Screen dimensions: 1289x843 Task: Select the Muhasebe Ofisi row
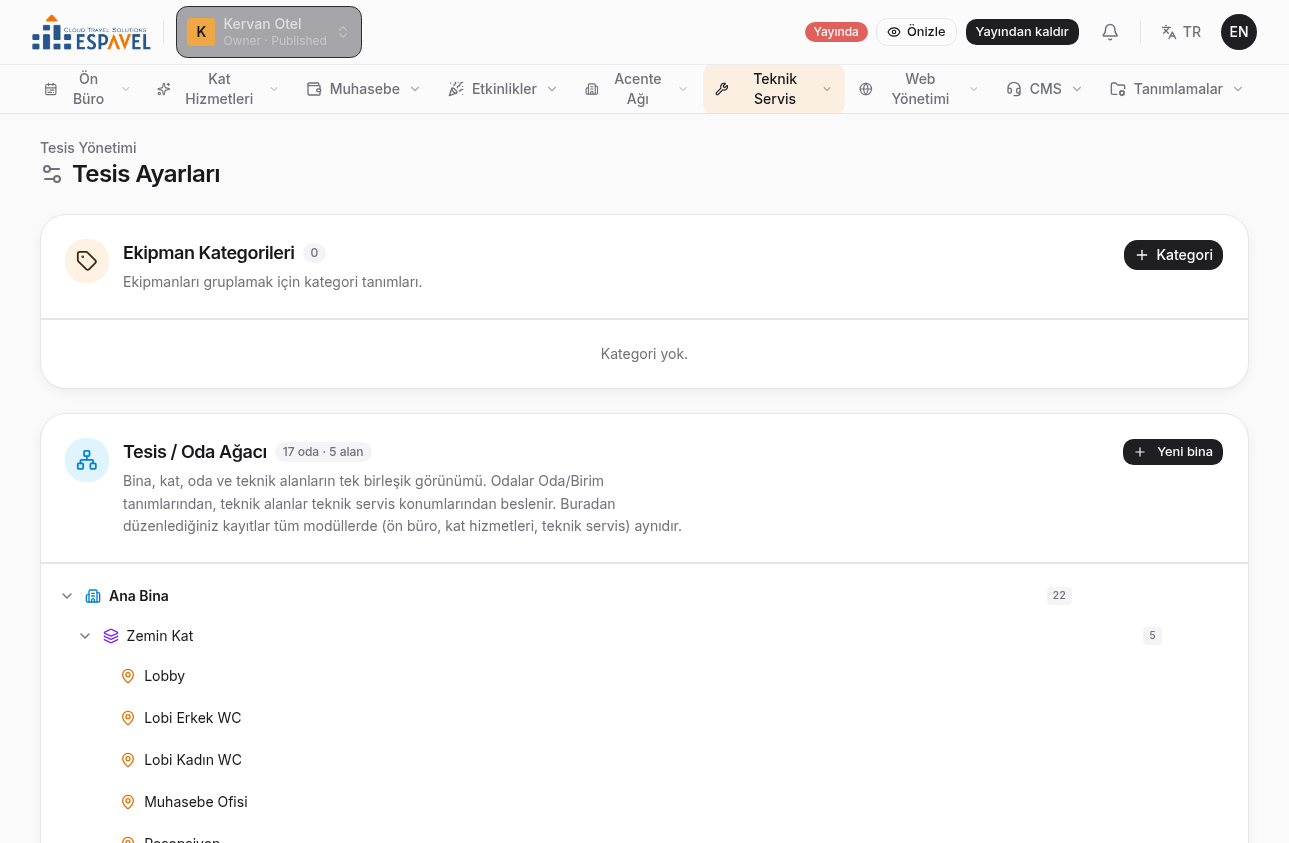pos(644,802)
